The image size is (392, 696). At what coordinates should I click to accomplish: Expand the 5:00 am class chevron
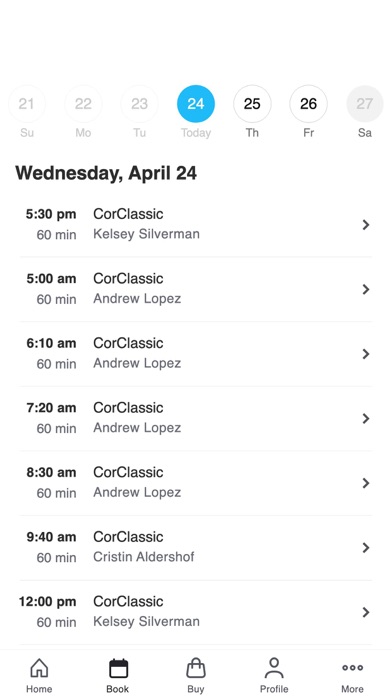[x=366, y=289]
